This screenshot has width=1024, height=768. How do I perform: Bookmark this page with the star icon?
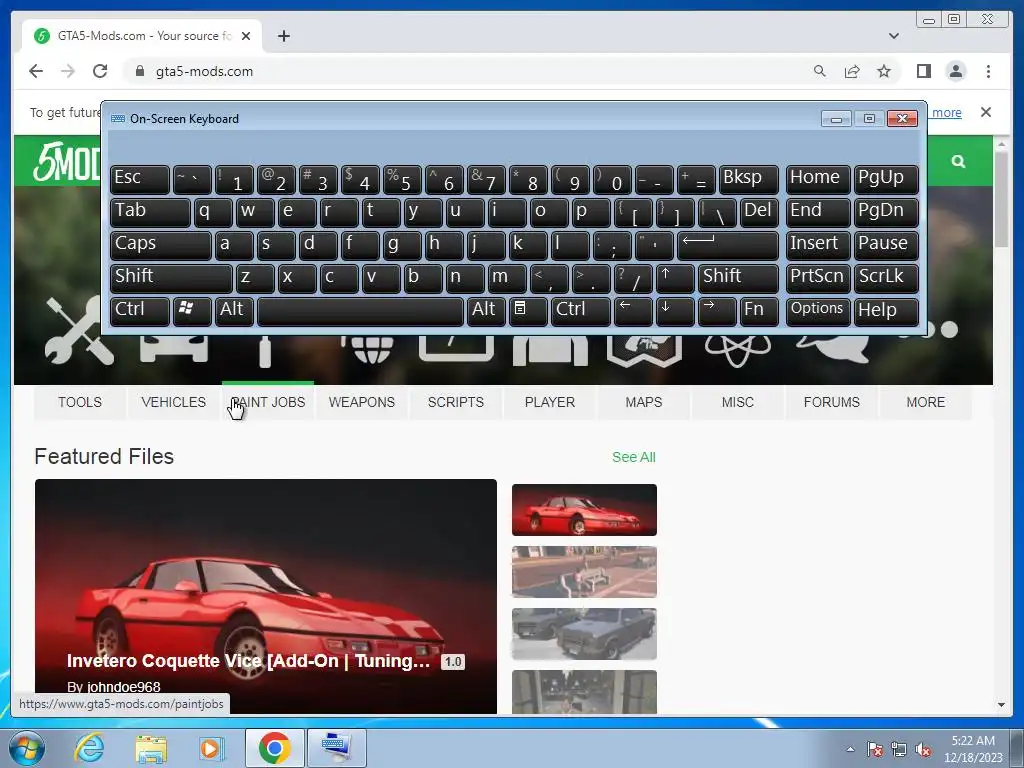[884, 71]
